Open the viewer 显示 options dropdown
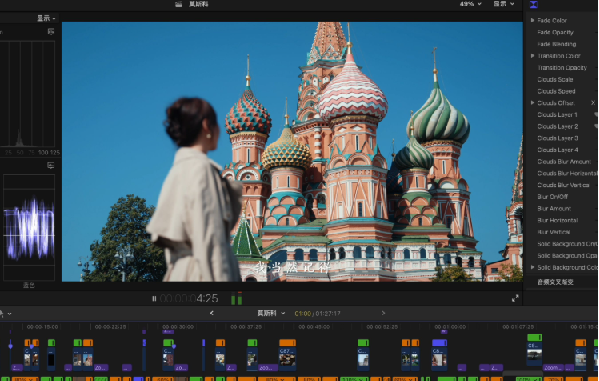Image resolution: width=599 pixels, height=381 pixels. tap(504, 4)
